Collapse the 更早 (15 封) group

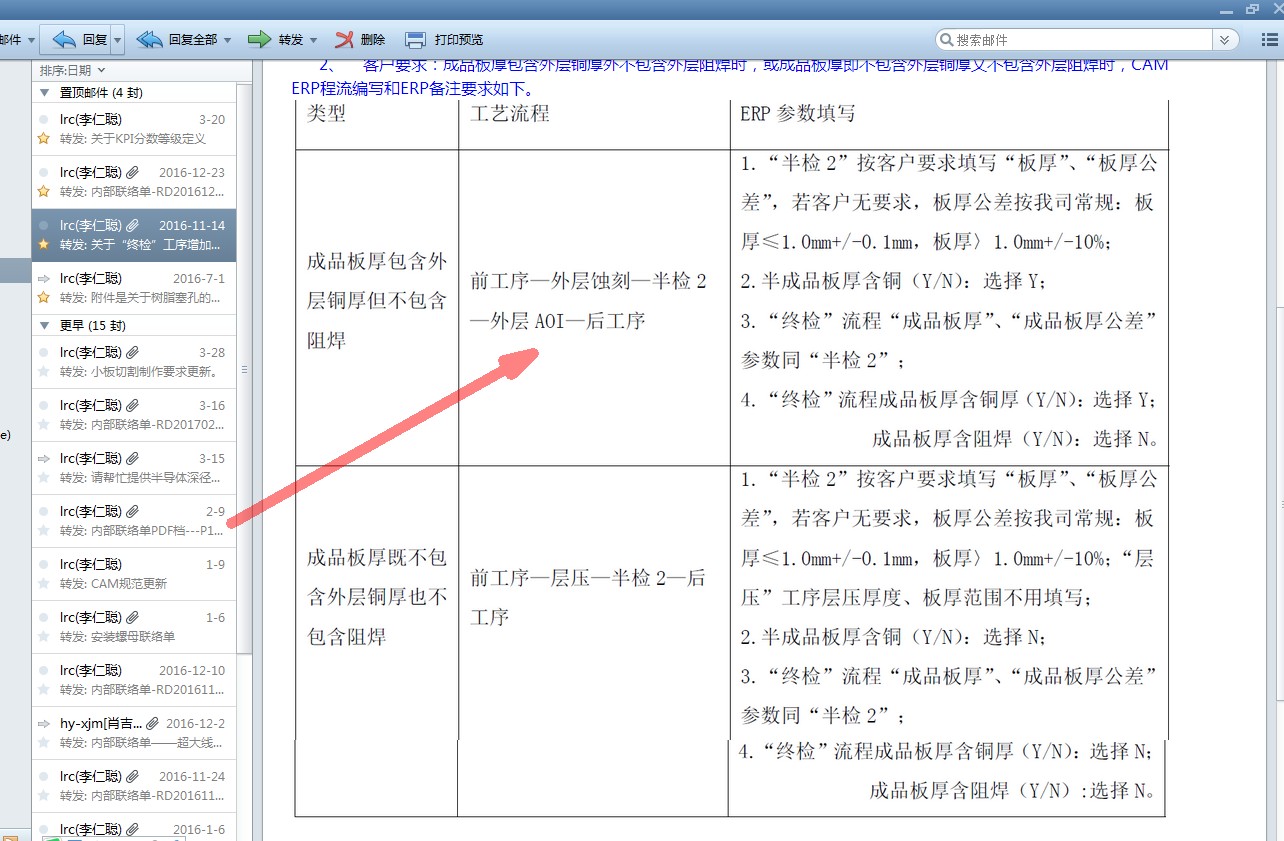coord(44,326)
